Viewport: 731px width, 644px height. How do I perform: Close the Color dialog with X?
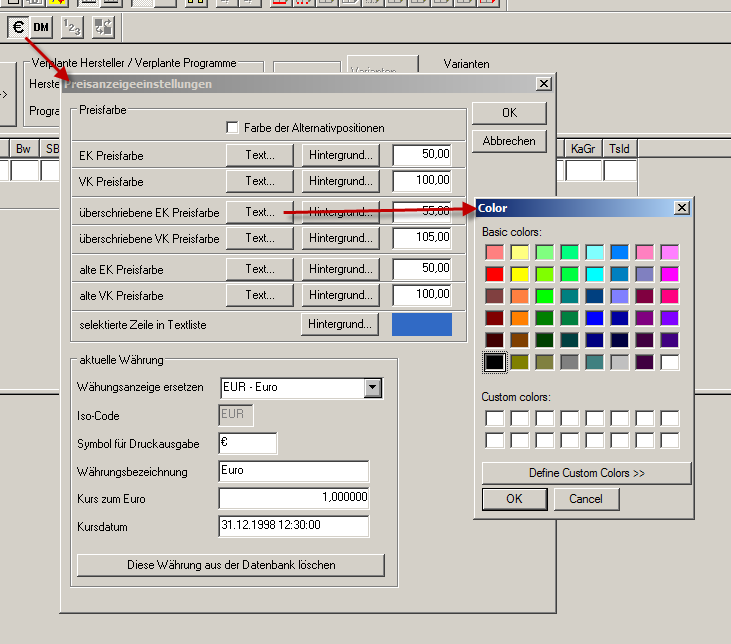682,208
